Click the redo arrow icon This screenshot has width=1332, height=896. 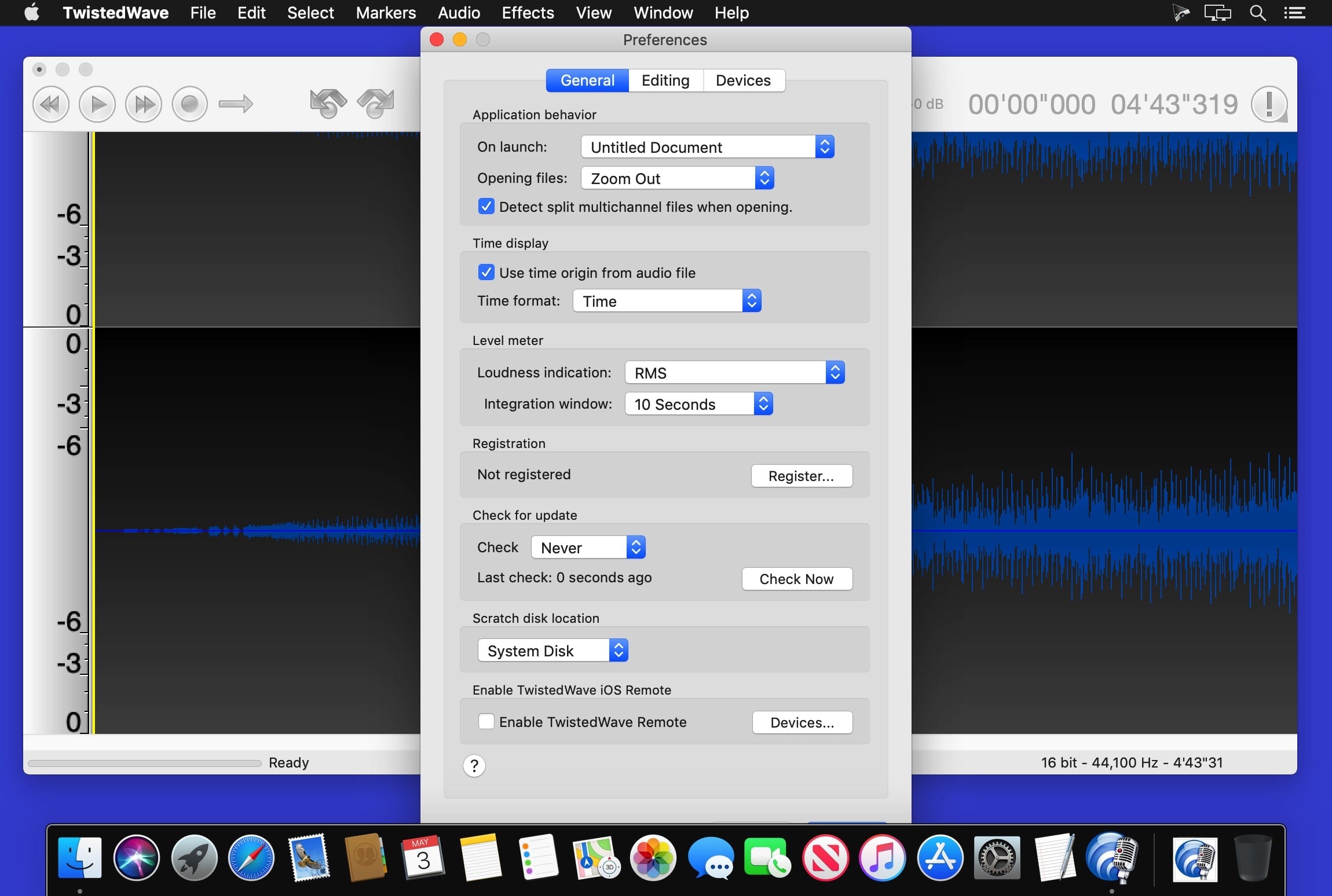point(375,104)
